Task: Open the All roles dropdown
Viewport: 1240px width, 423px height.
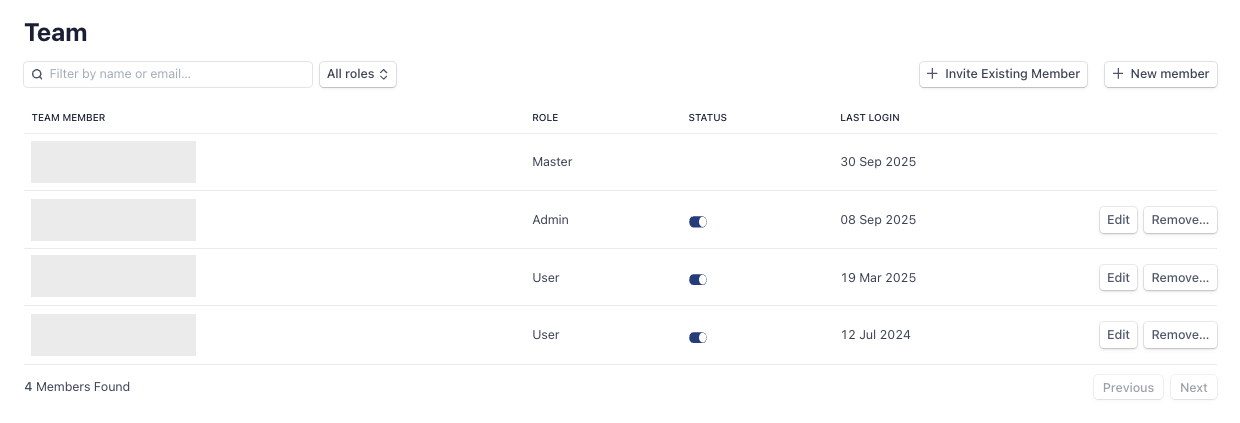Action: [x=357, y=74]
